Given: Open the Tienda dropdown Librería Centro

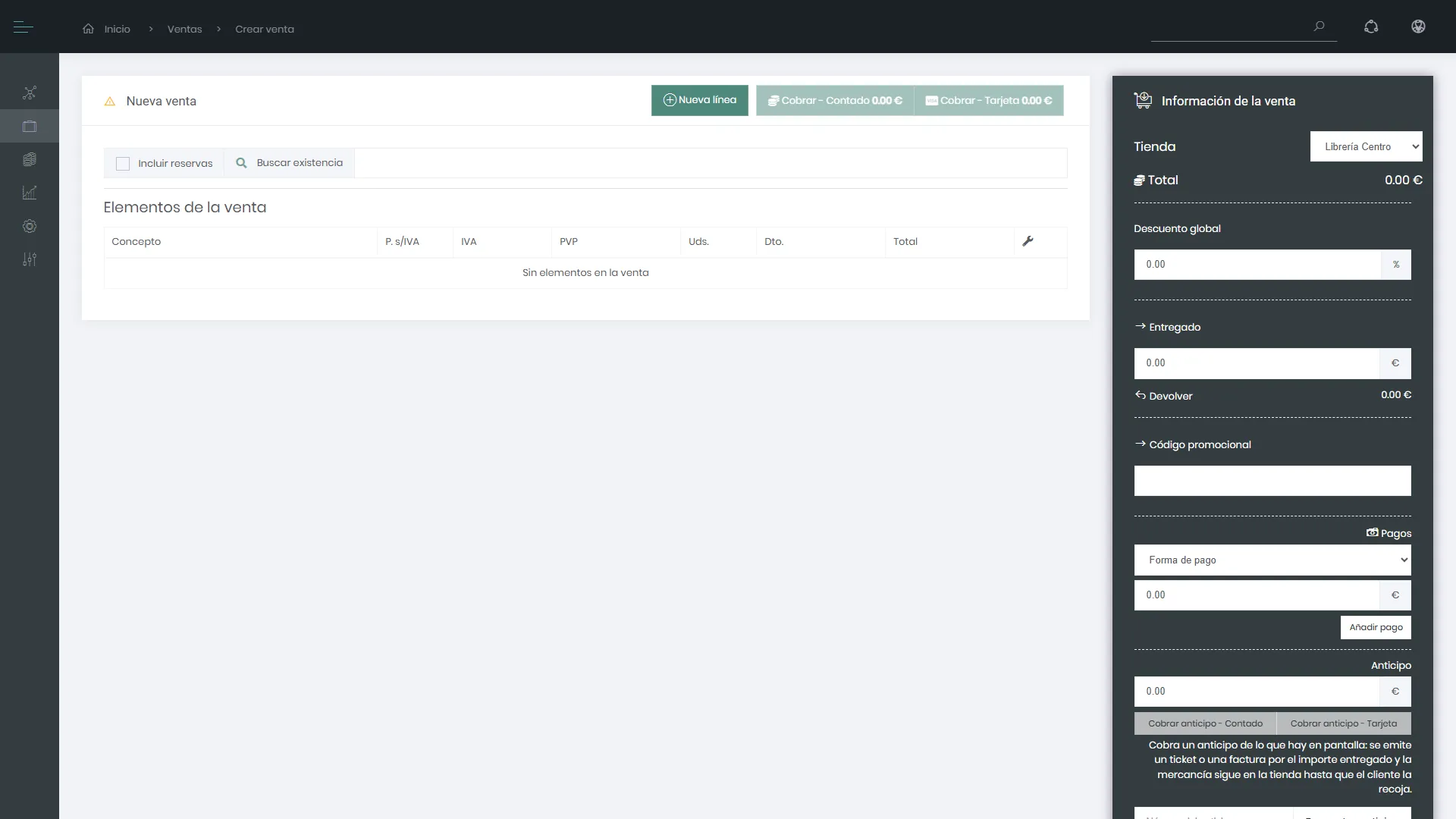Looking at the screenshot, I should click(1366, 146).
